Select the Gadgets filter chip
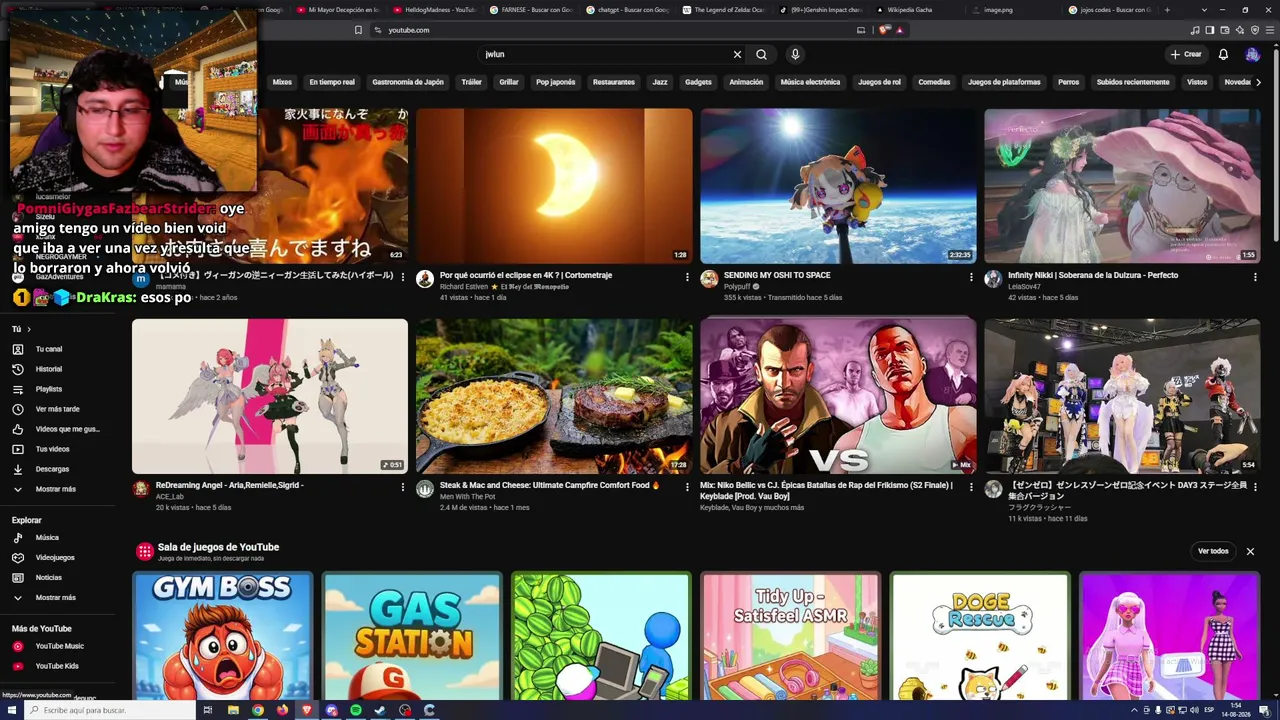This screenshot has width=1280, height=720. tap(698, 82)
